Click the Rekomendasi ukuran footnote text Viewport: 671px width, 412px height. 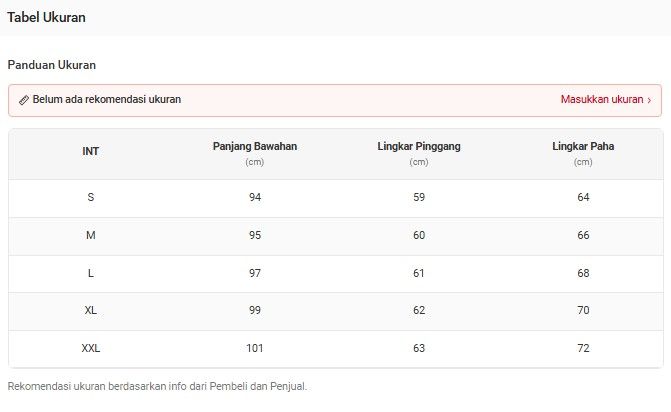157,386
